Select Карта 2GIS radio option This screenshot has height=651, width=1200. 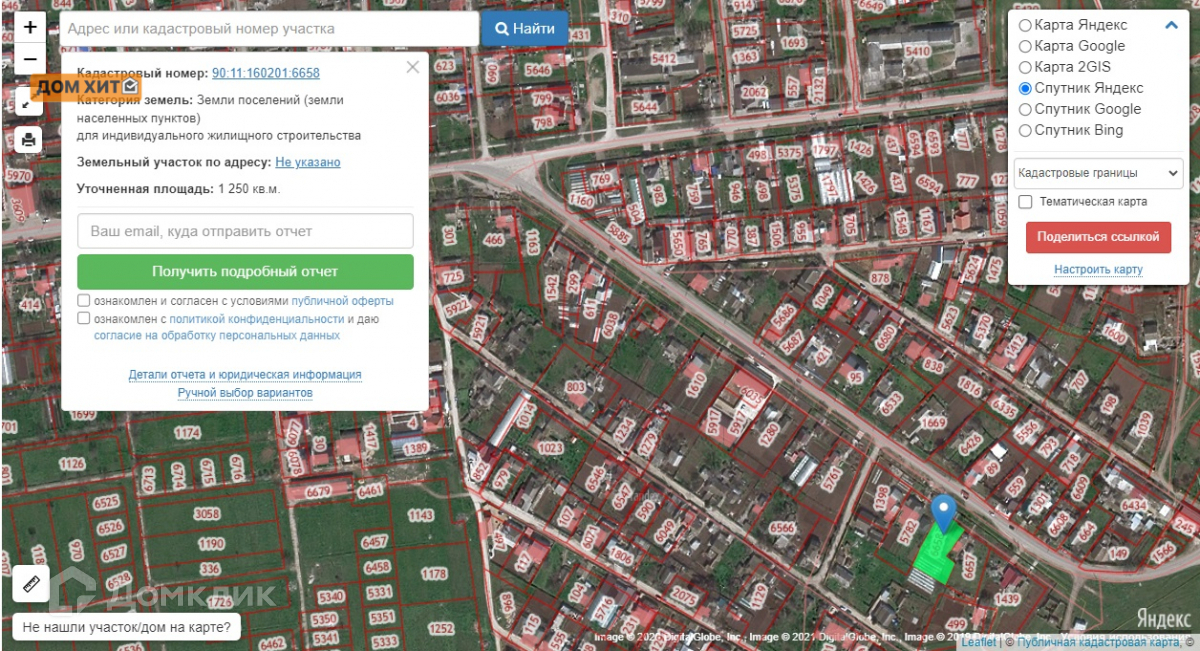tap(1025, 67)
